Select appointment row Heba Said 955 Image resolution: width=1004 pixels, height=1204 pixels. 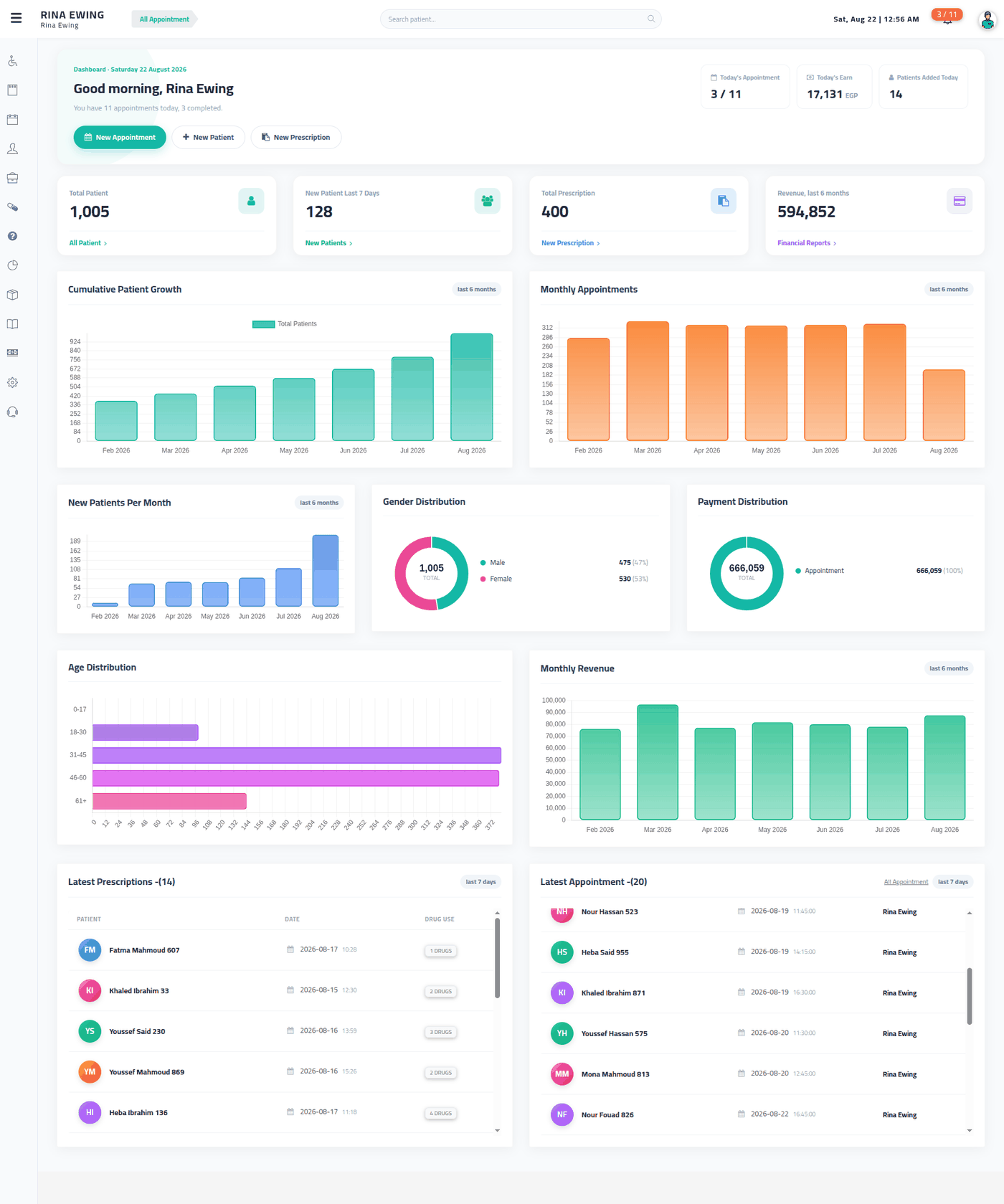click(x=753, y=952)
